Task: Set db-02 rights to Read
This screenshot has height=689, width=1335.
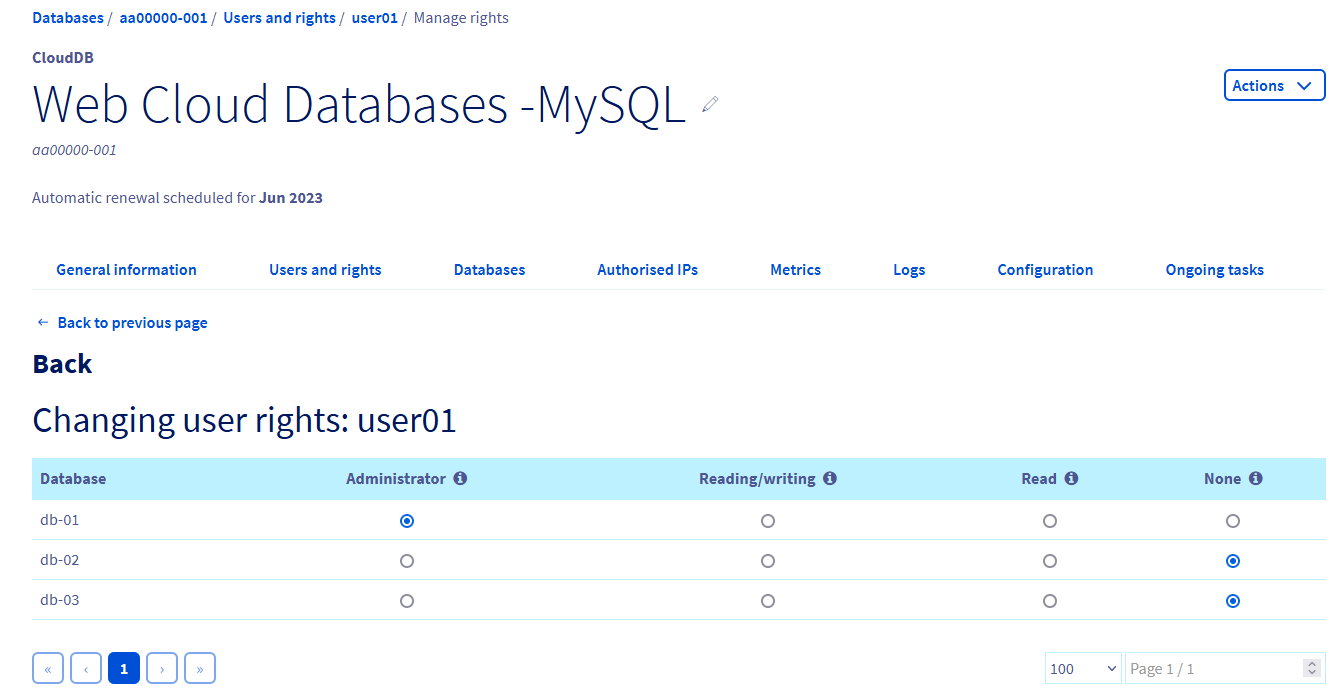Action: tap(1050, 560)
